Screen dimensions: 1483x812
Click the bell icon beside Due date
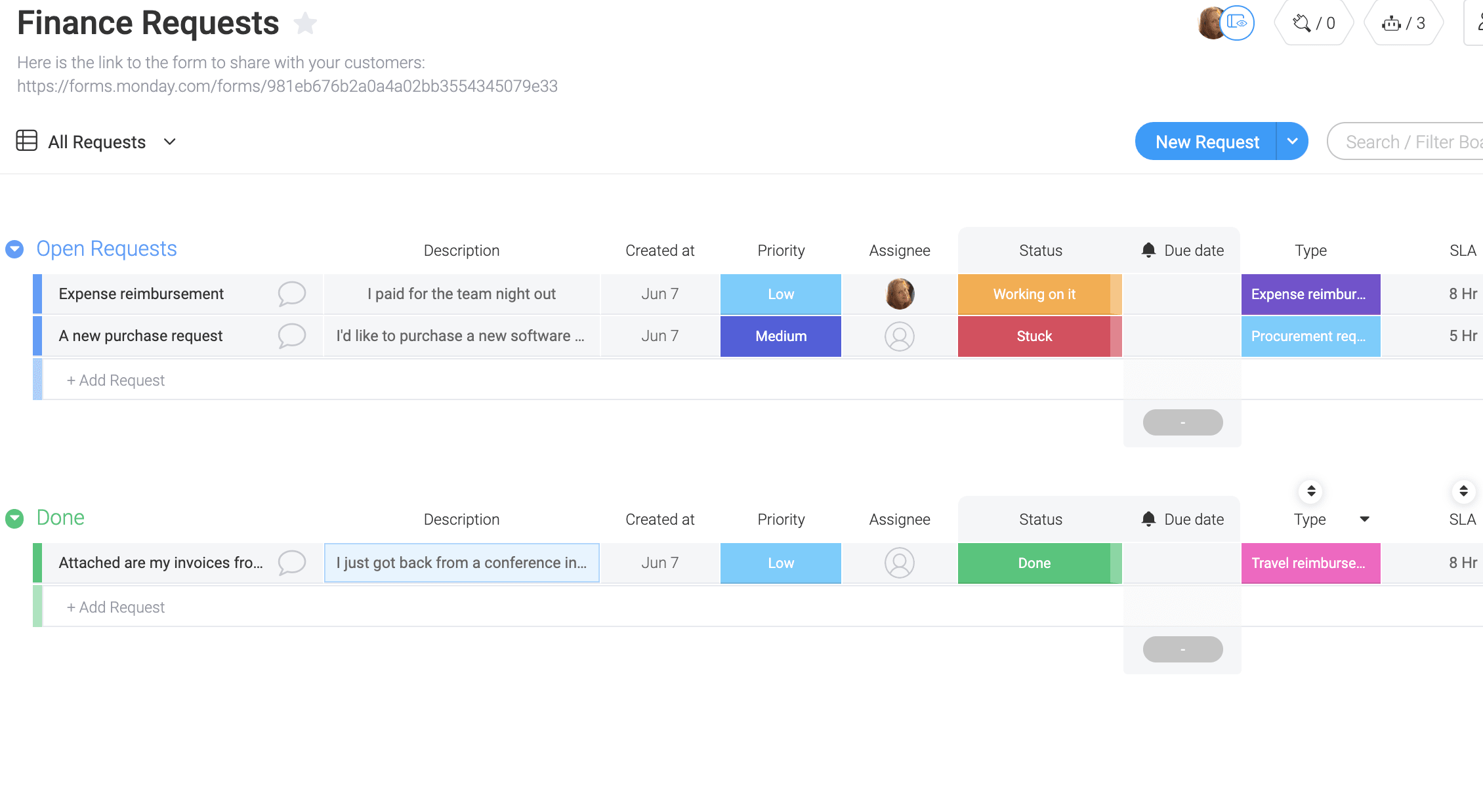[x=1148, y=250]
